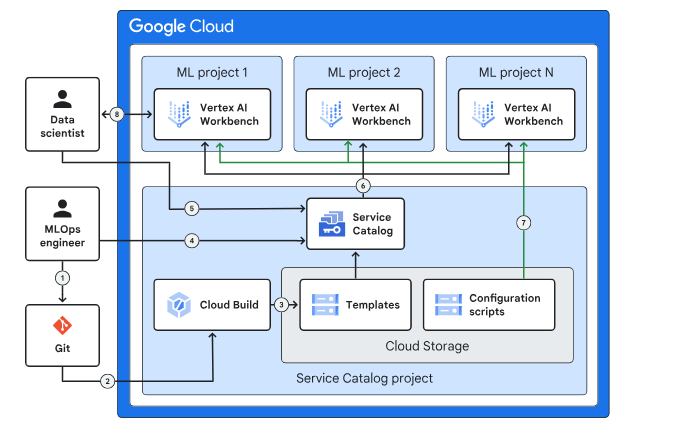Click the Google Cloud header title

(x=181, y=26)
